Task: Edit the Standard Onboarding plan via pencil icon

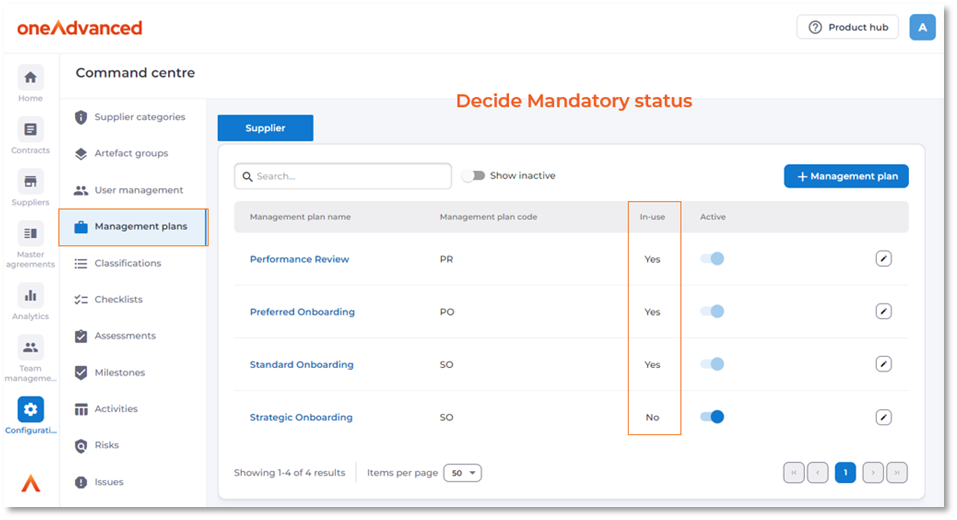Action: click(x=883, y=364)
